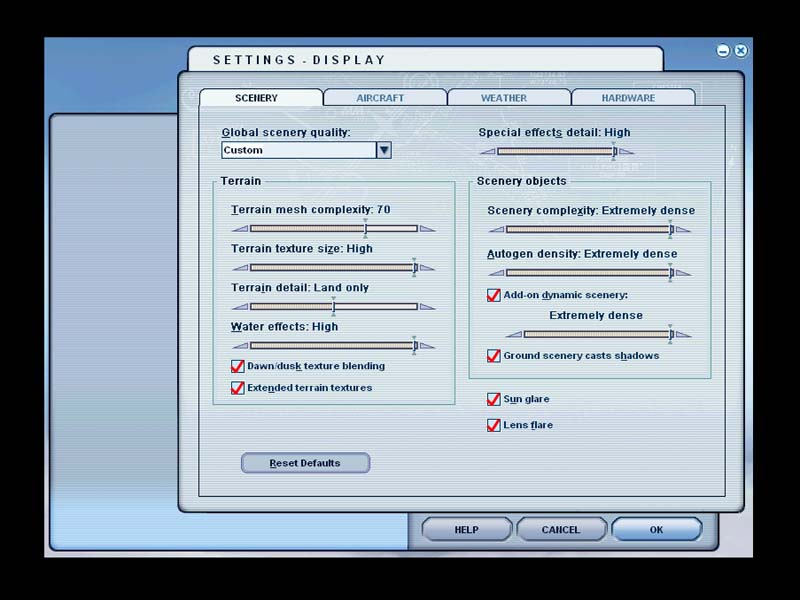Decrease Terrain detail with left arrow
The height and width of the screenshot is (600, 800).
click(x=240, y=307)
